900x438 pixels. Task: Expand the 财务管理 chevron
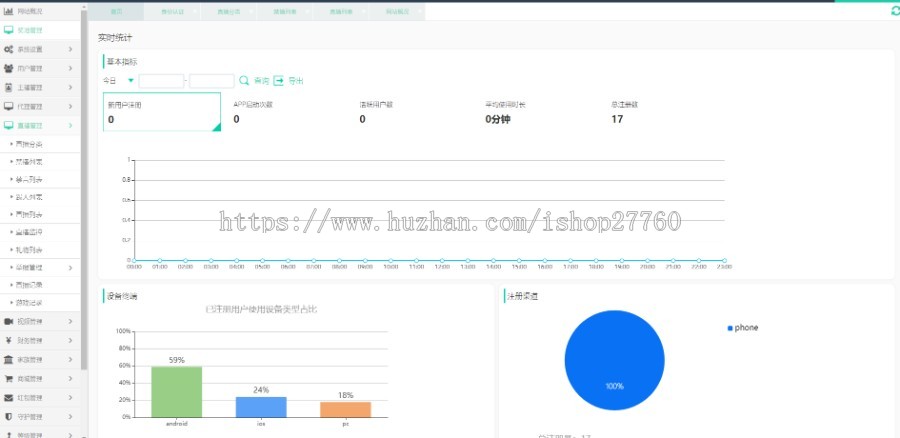(71, 340)
